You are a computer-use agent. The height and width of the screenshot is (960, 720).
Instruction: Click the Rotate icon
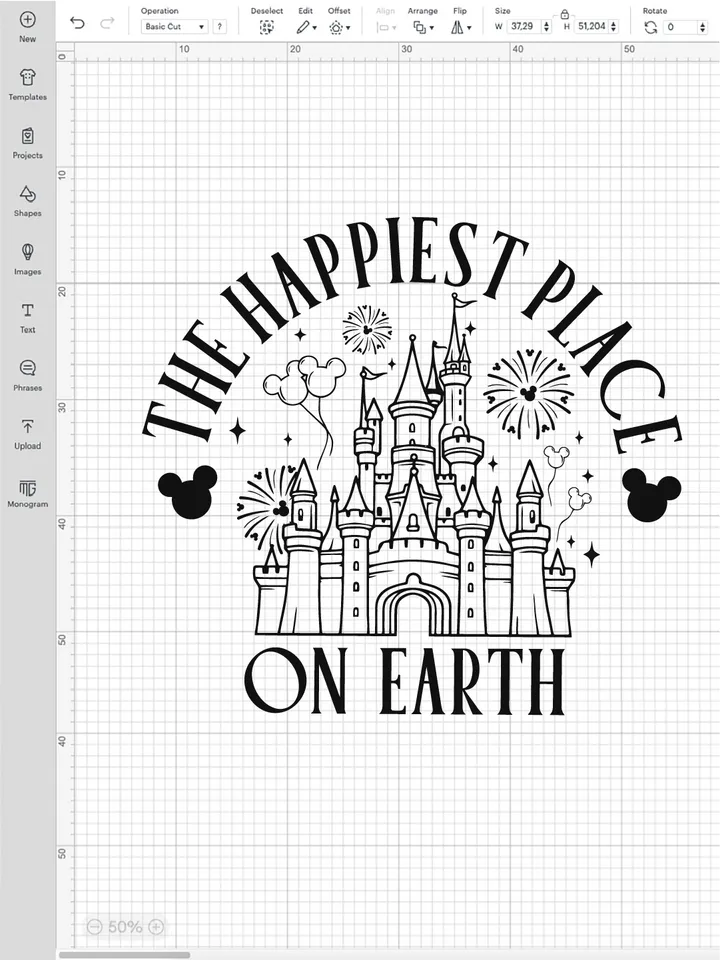pos(651,27)
